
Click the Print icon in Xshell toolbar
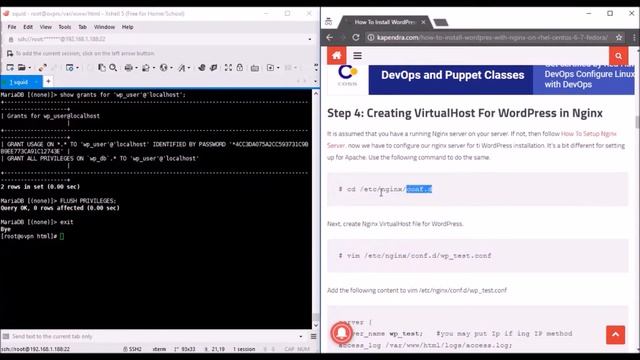click(129, 68)
